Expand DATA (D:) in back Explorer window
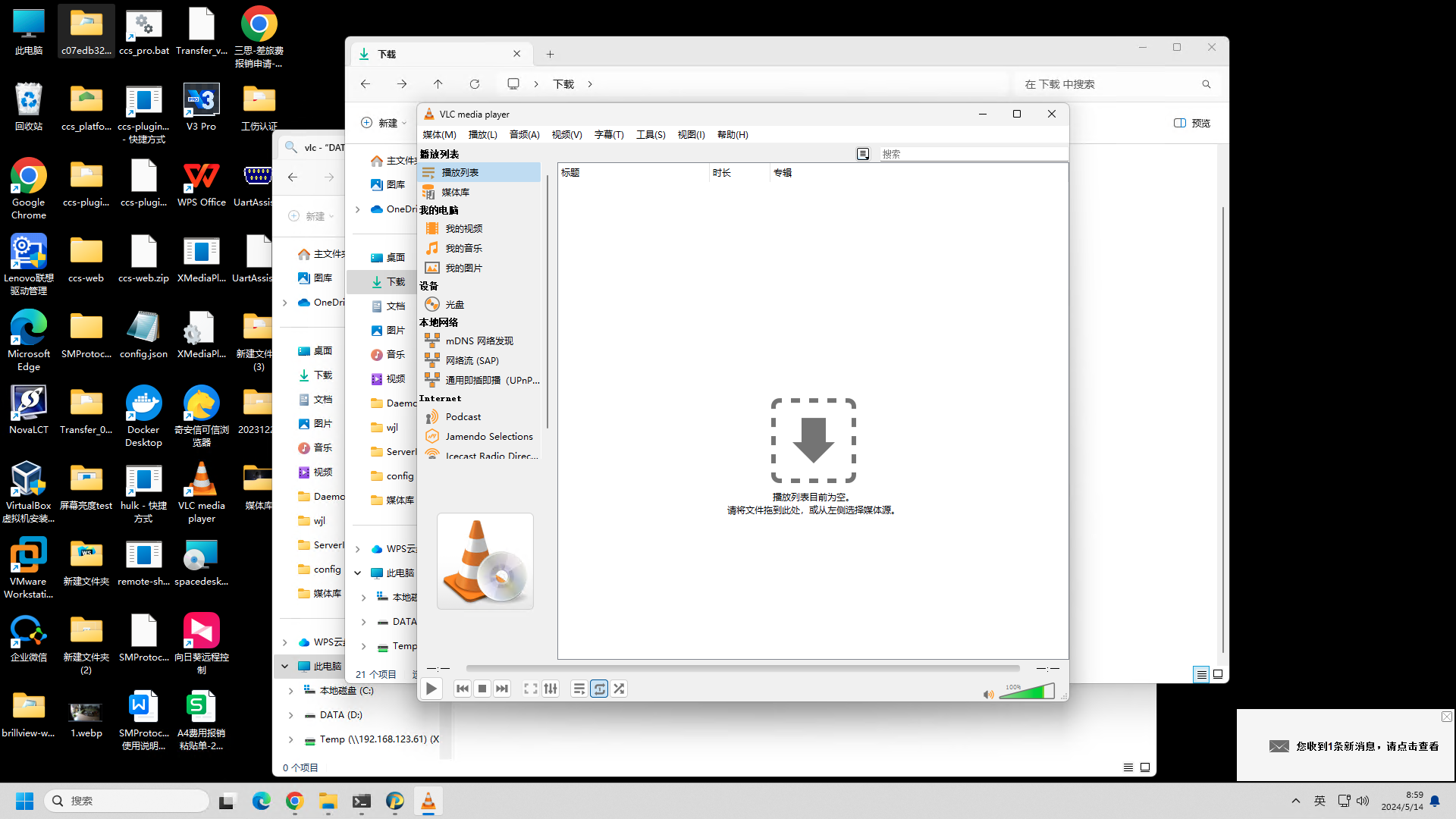The image size is (1456, 819). coord(290,715)
